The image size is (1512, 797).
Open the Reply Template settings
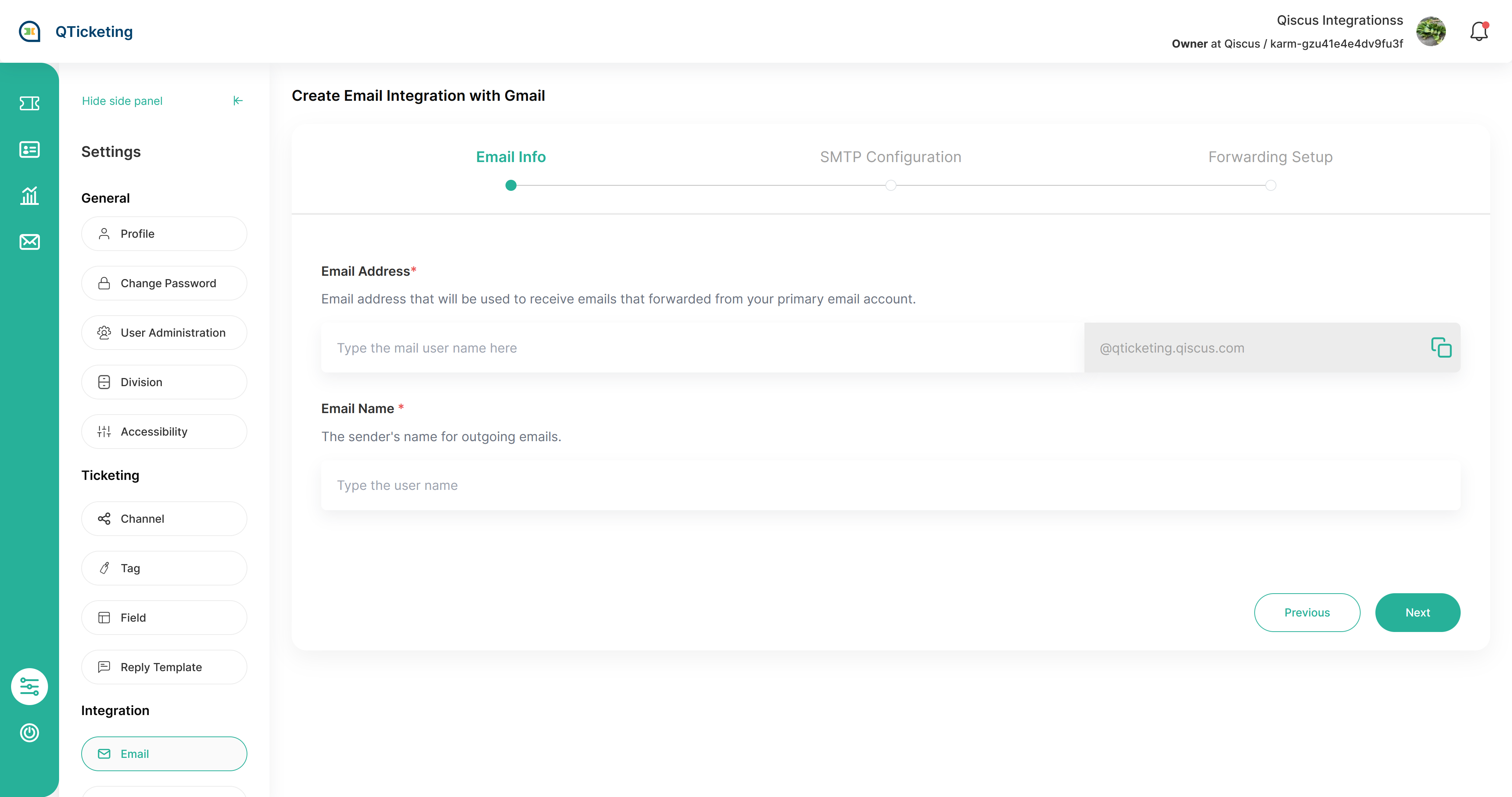(164, 667)
